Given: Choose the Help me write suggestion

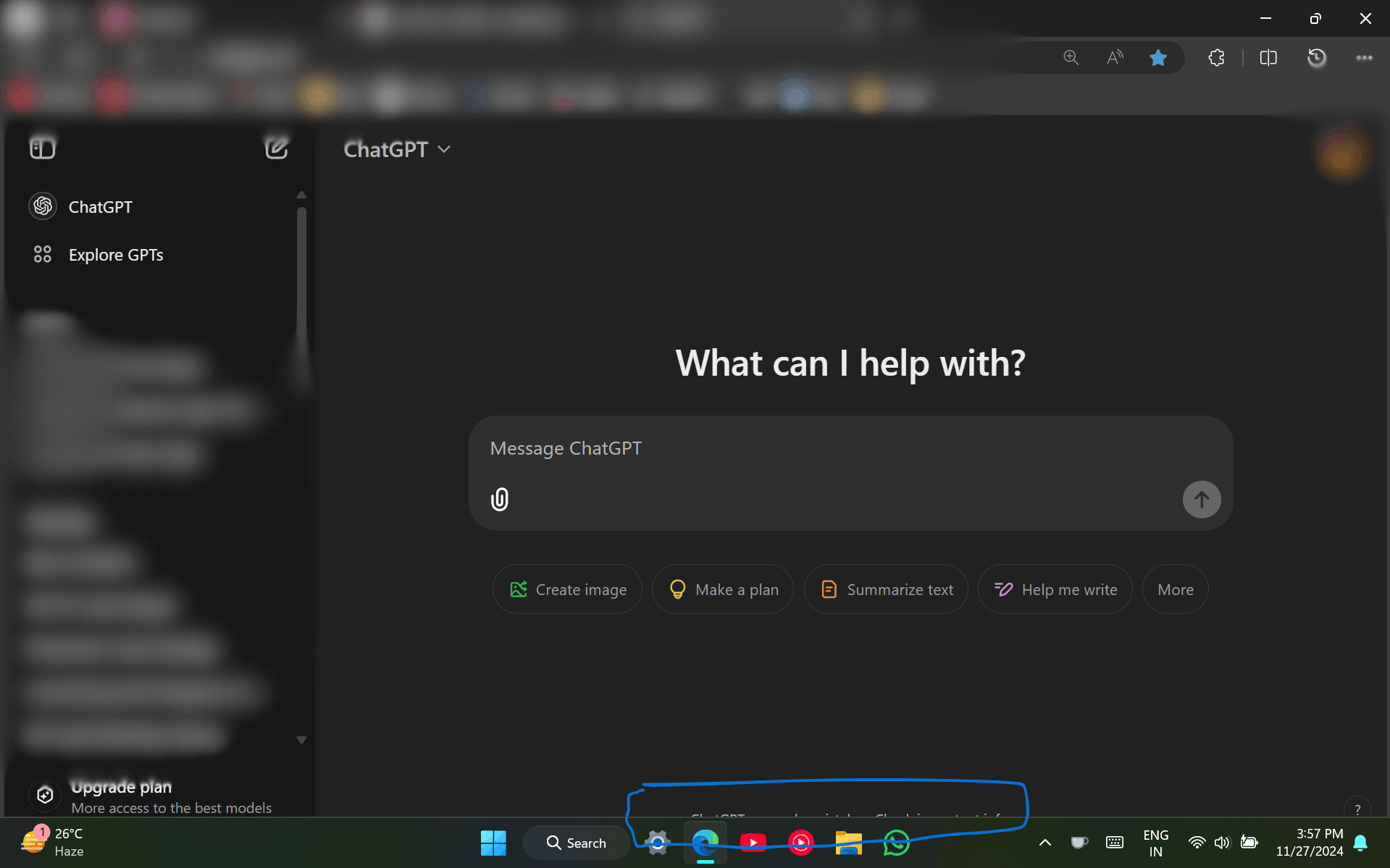Looking at the screenshot, I should [x=1055, y=589].
